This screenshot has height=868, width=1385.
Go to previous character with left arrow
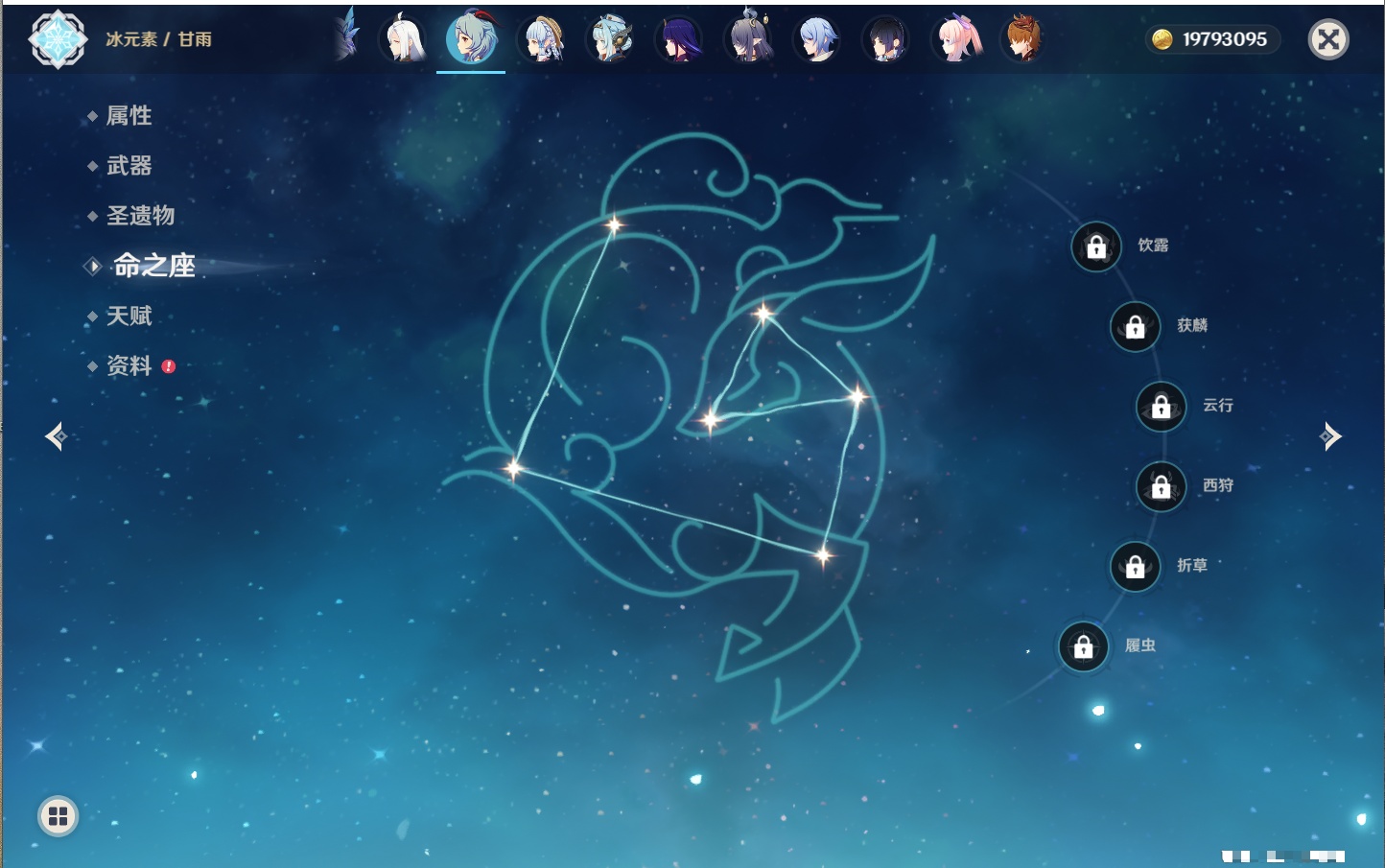(x=56, y=436)
